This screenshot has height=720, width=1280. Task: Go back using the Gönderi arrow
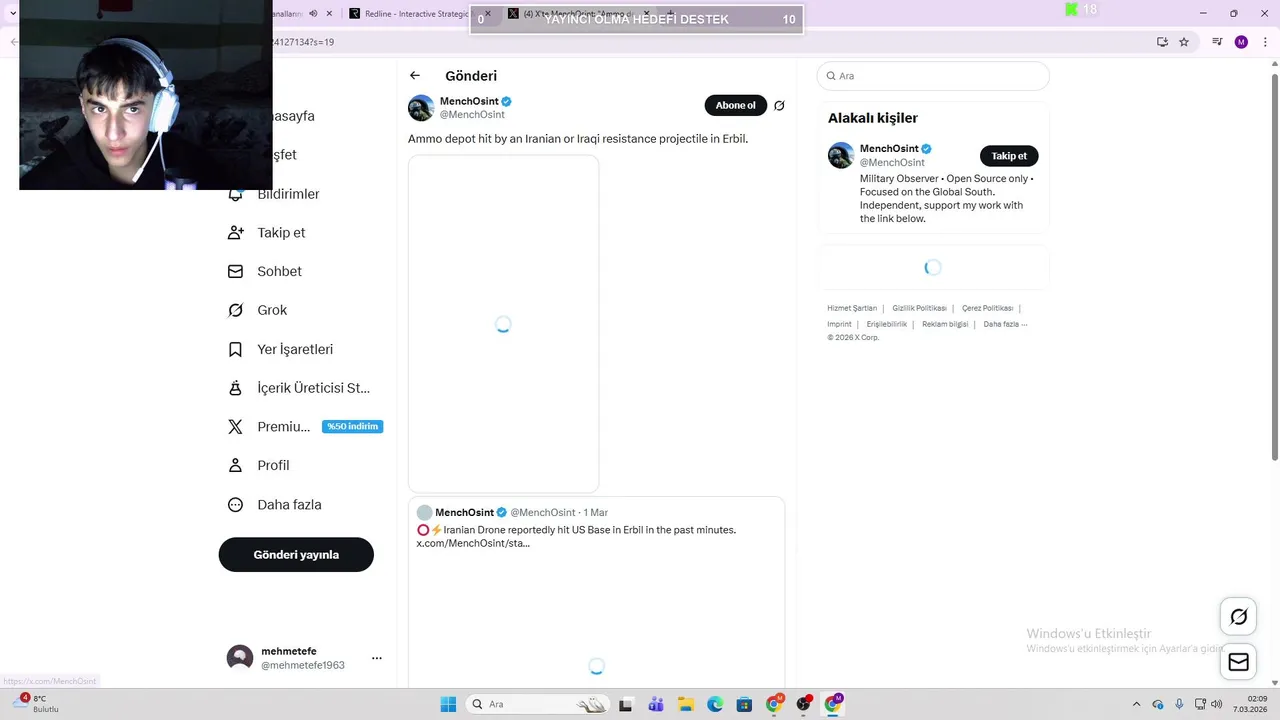(x=415, y=76)
